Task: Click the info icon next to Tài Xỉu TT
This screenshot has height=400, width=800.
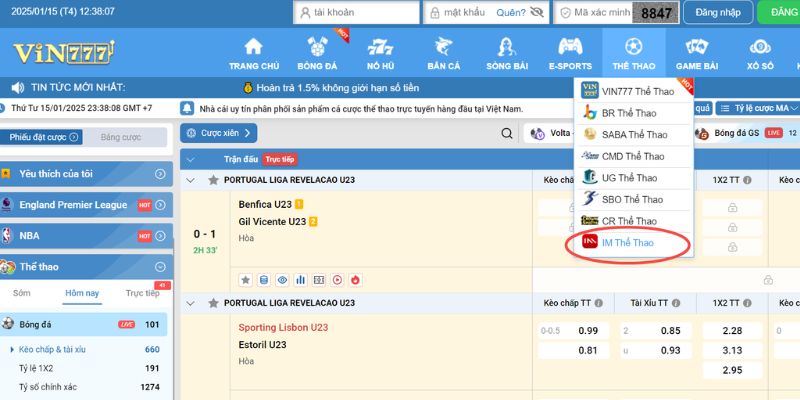Action: (676, 303)
